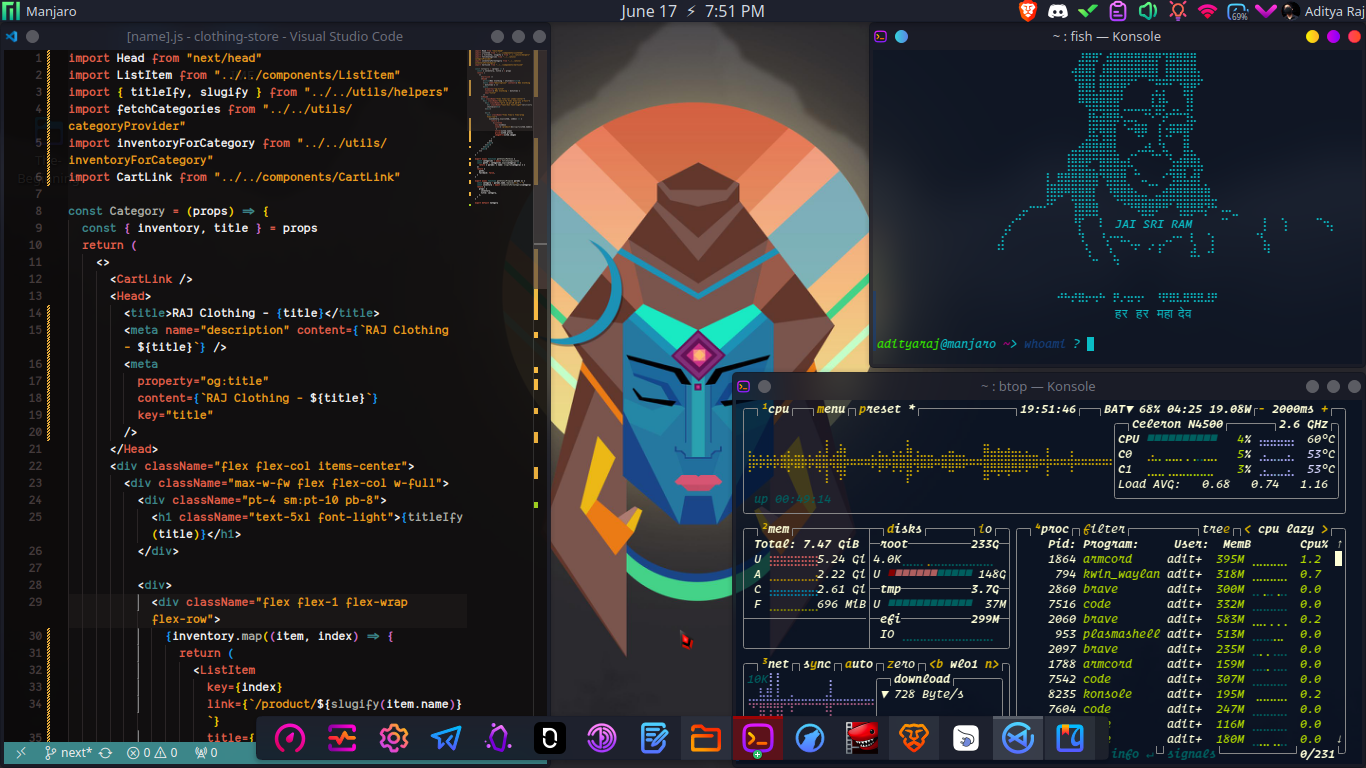
Task: Launch the blue wolf browser dock icon
Action: click(x=809, y=739)
